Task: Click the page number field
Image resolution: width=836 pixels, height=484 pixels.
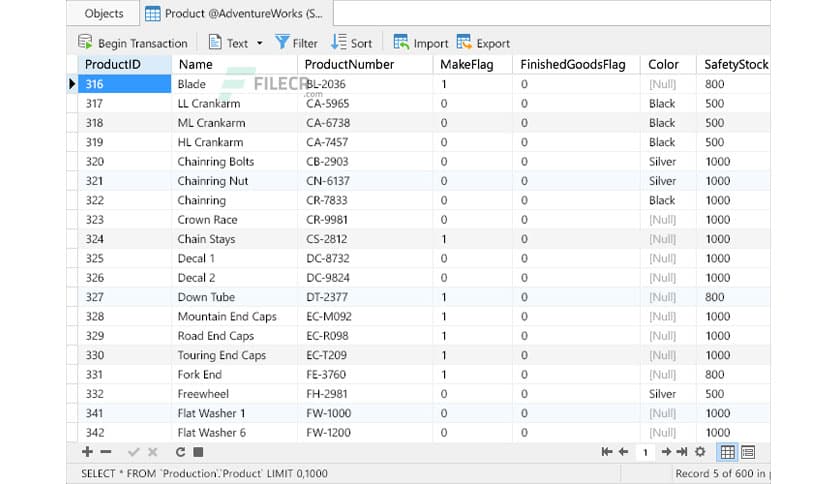Action: pyautogui.click(x=645, y=452)
